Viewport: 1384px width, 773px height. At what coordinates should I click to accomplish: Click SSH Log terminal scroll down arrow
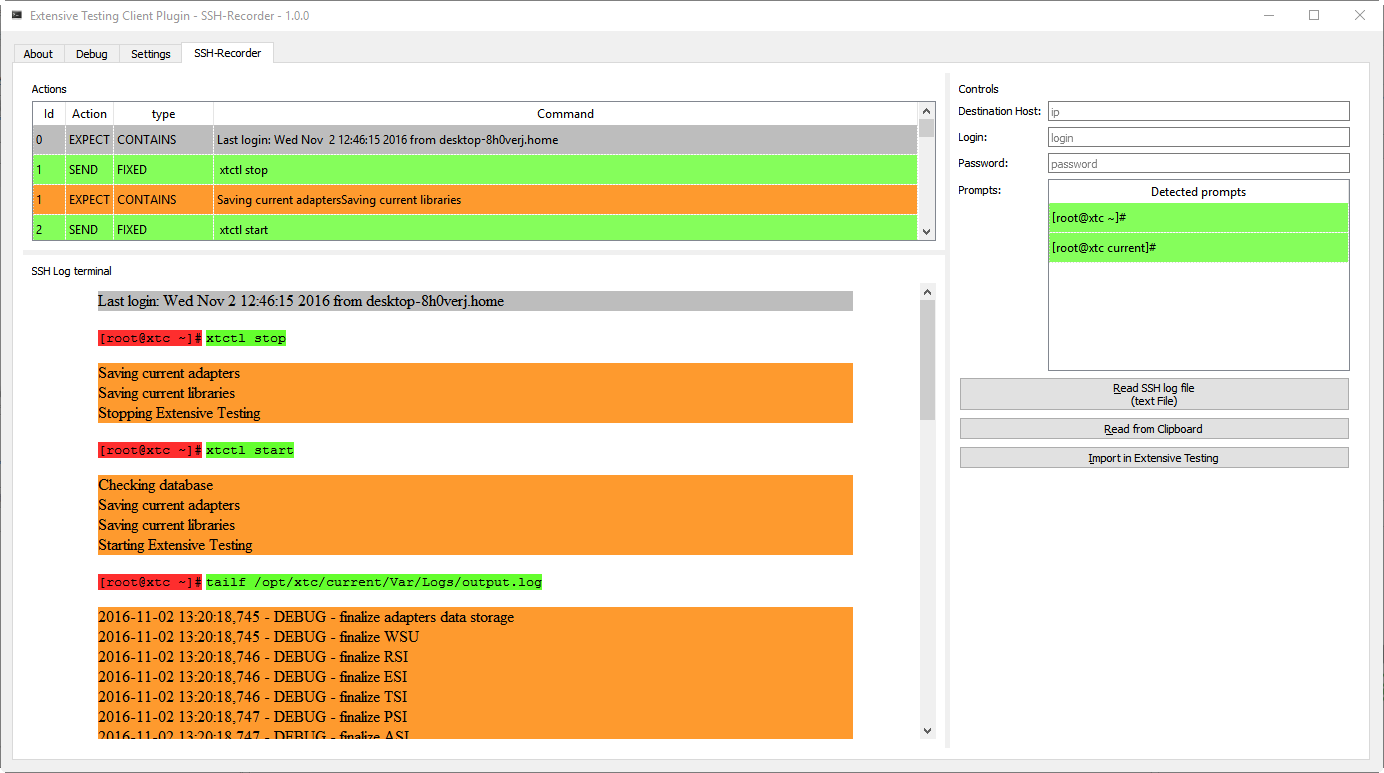927,731
